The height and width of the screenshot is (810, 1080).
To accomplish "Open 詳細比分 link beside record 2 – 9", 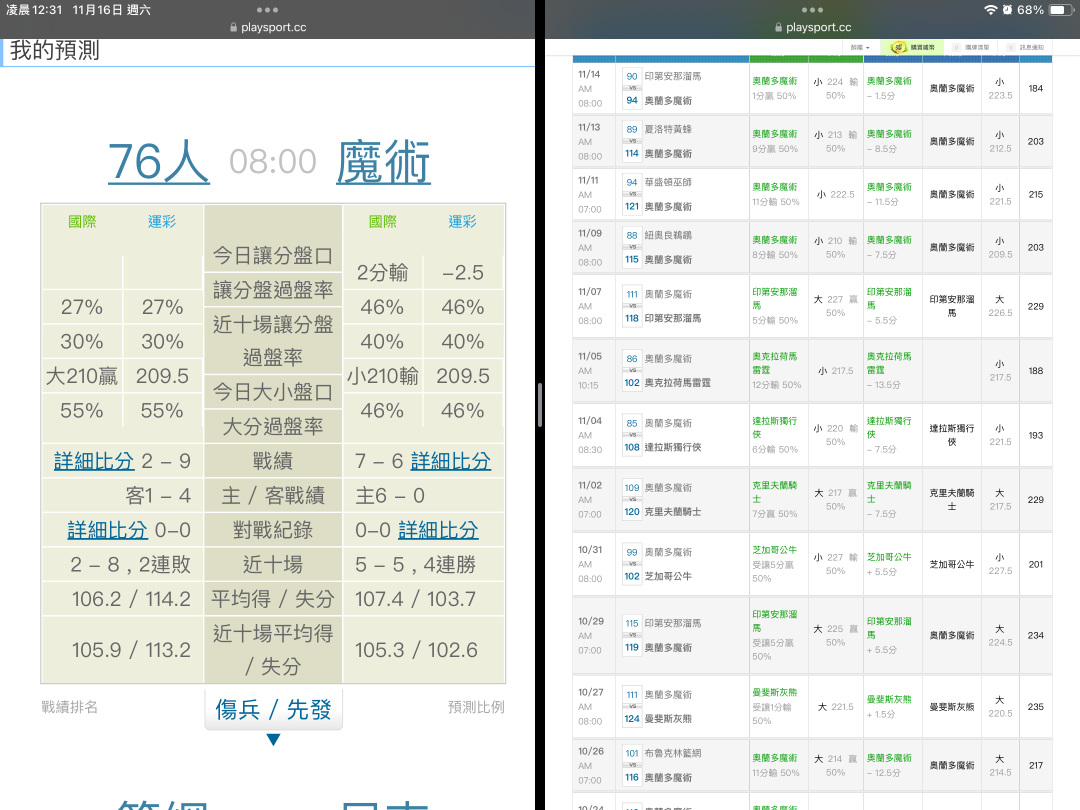I will (x=94, y=461).
